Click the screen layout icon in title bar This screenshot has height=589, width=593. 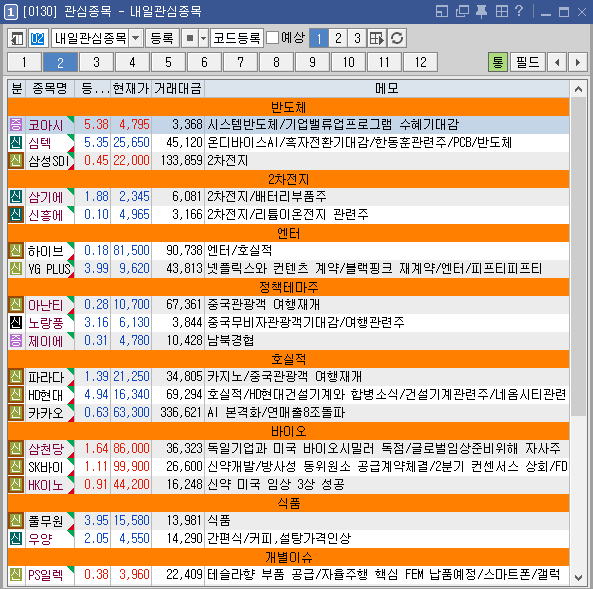tap(442, 11)
